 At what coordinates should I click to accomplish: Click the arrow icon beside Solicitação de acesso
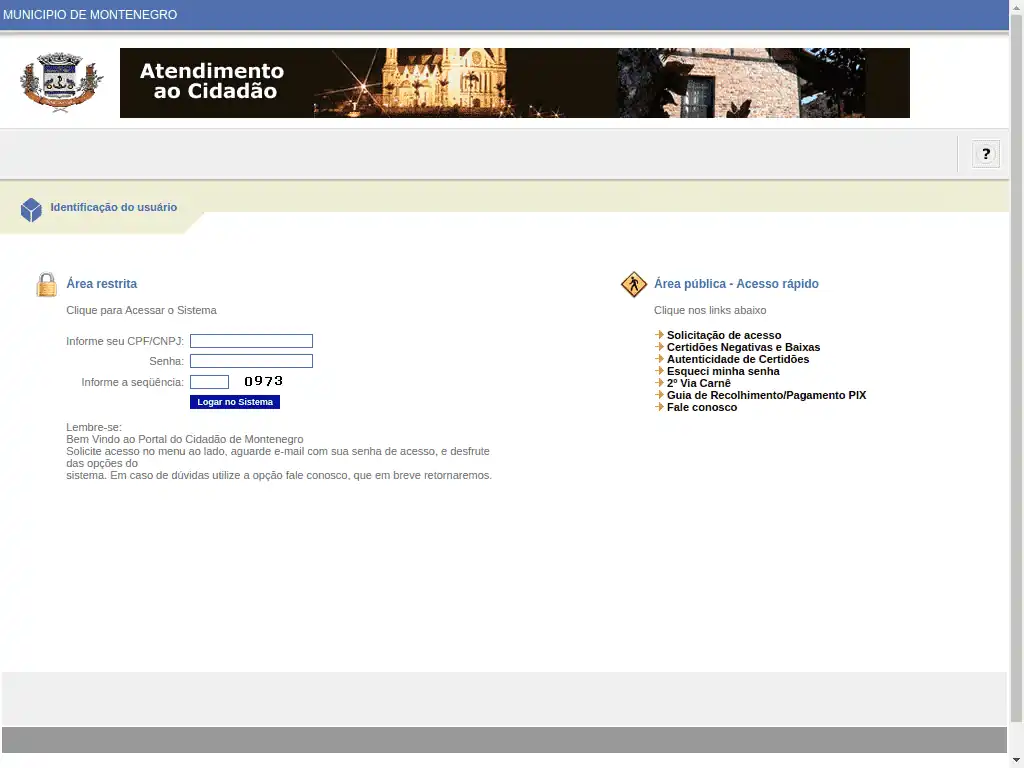point(659,335)
